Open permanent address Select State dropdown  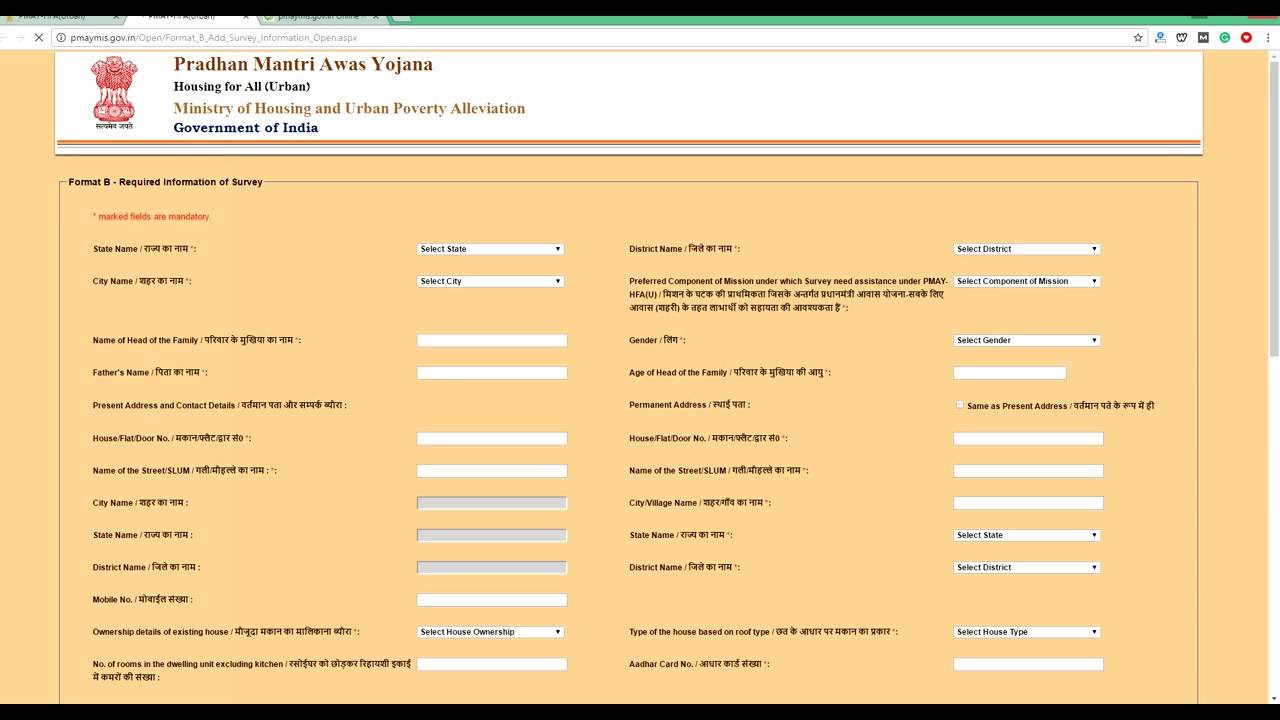[1027, 535]
